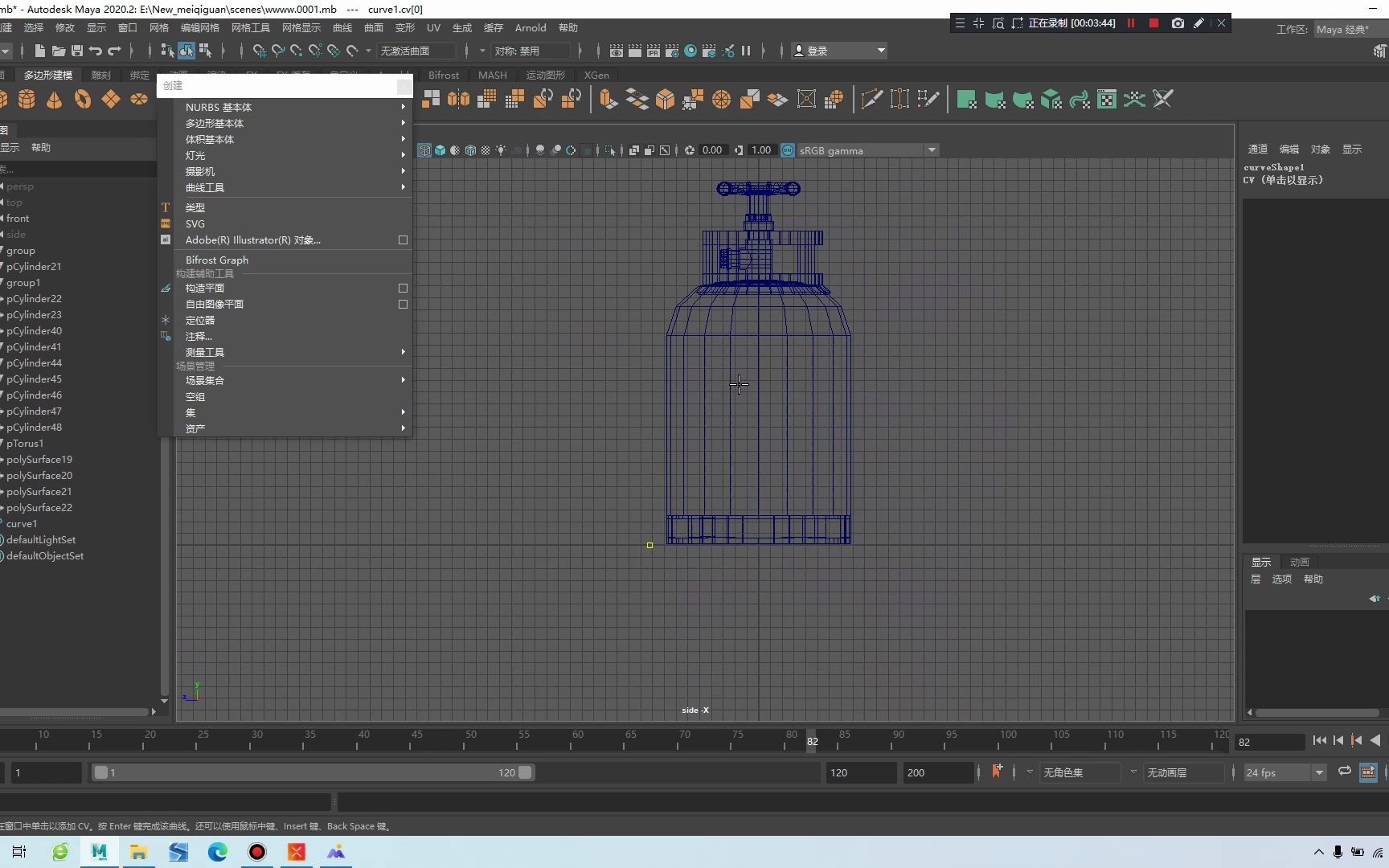
Task: Save the scene with the floppy disk icon
Action: [77, 51]
